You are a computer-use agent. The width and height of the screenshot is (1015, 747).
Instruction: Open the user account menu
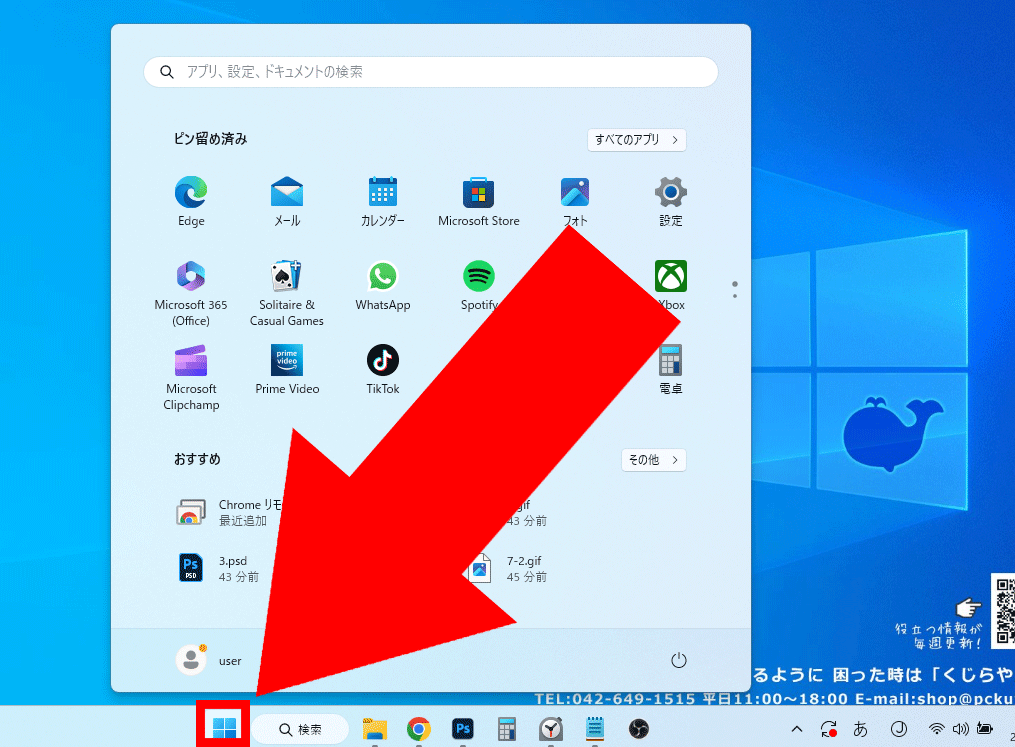click(209, 660)
